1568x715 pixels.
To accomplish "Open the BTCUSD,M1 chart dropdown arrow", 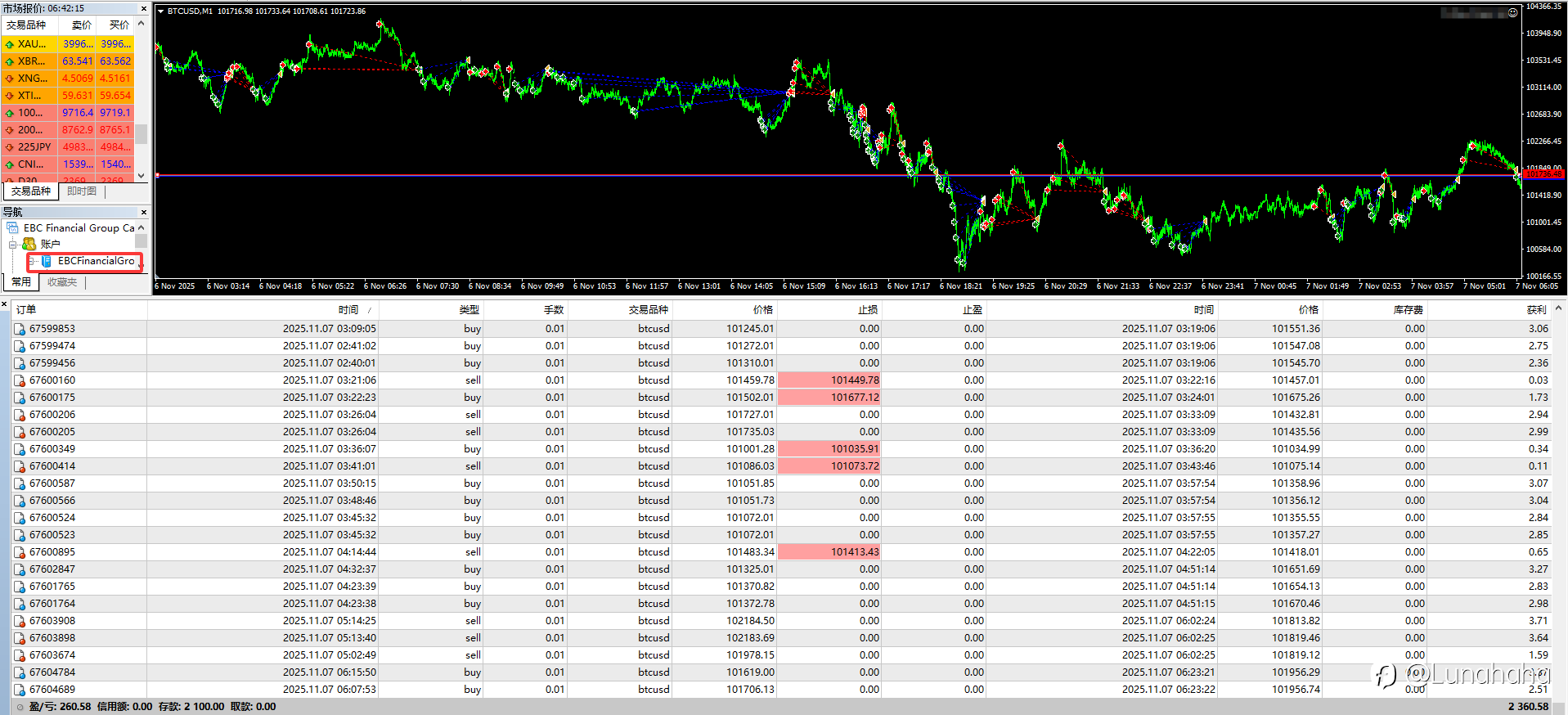I will 160,11.
